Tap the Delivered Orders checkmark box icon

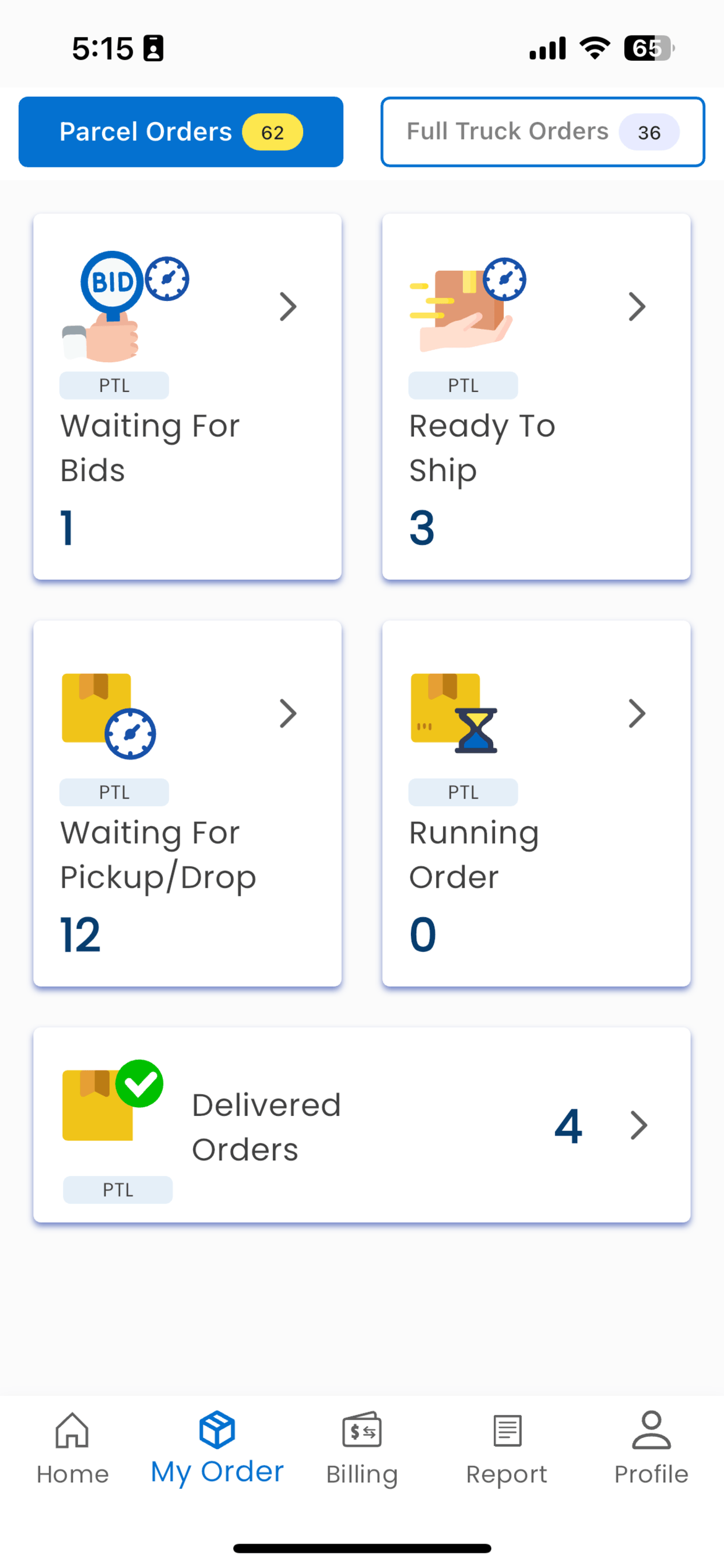113,1101
